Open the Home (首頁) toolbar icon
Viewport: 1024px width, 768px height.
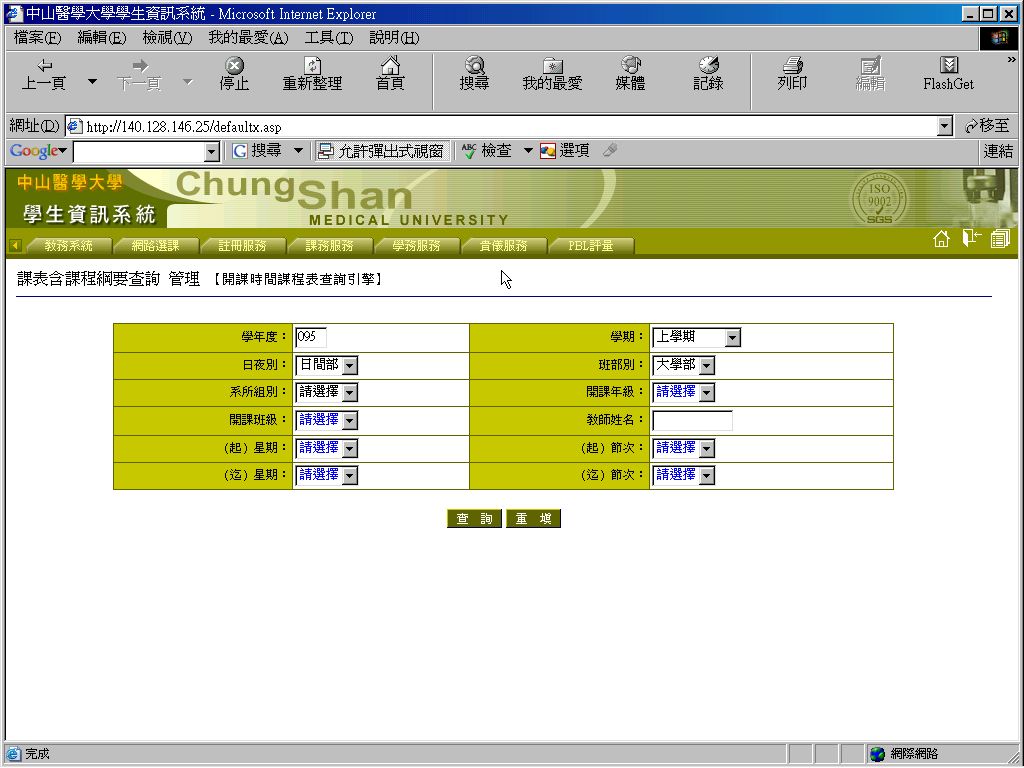click(390, 74)
